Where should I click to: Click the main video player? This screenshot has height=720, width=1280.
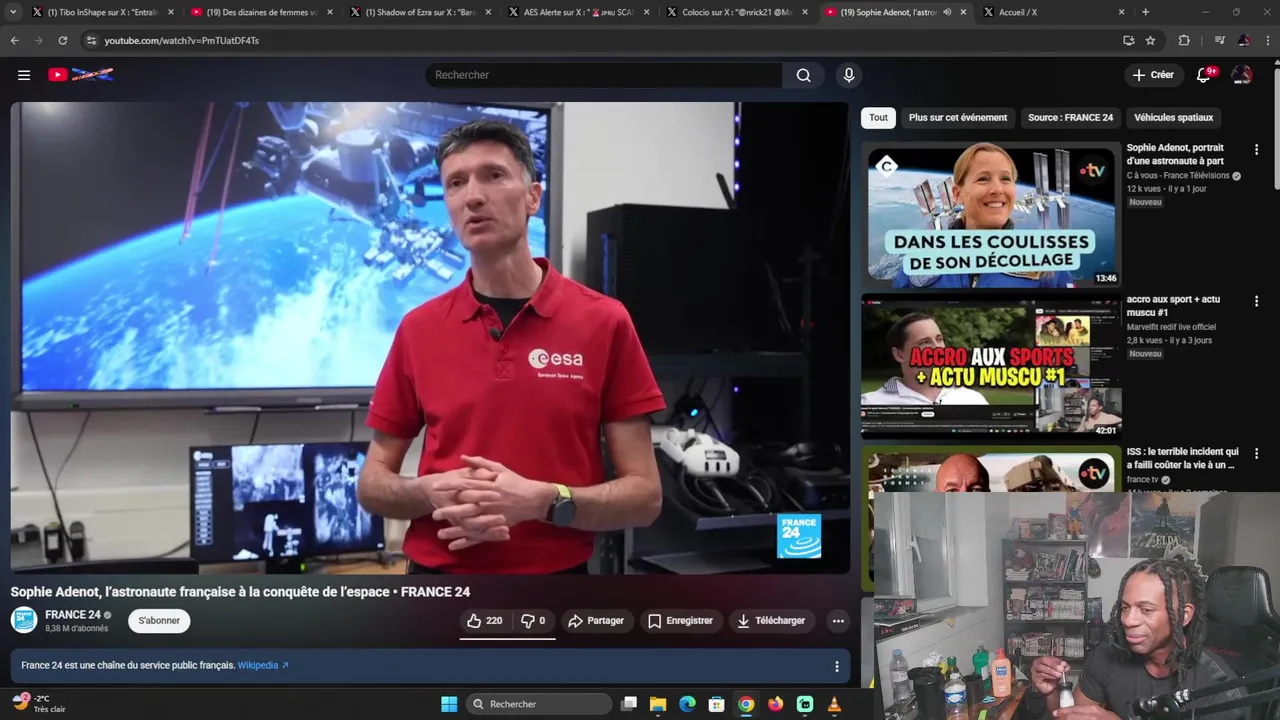[x=430, y=338]
